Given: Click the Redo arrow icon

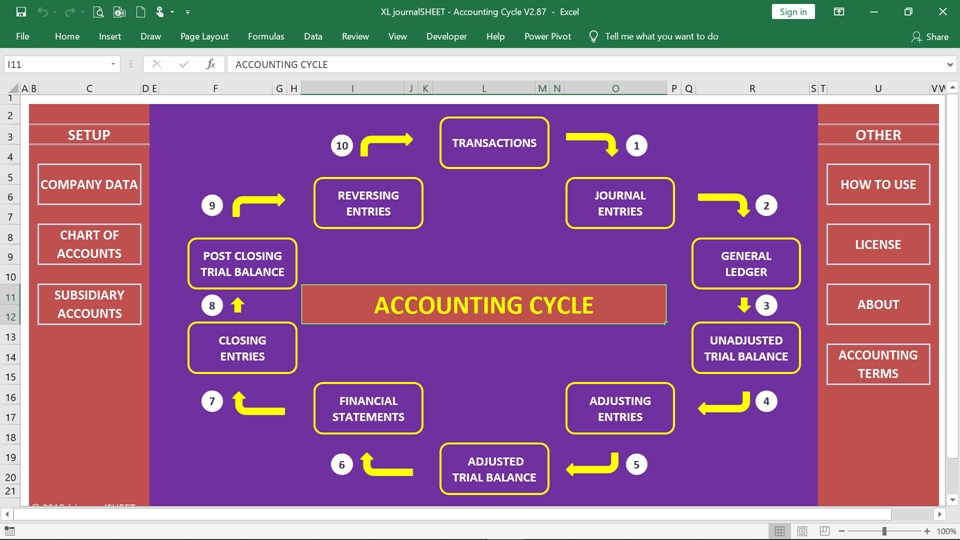Looking at the screenshot, I should pos(70,12).
